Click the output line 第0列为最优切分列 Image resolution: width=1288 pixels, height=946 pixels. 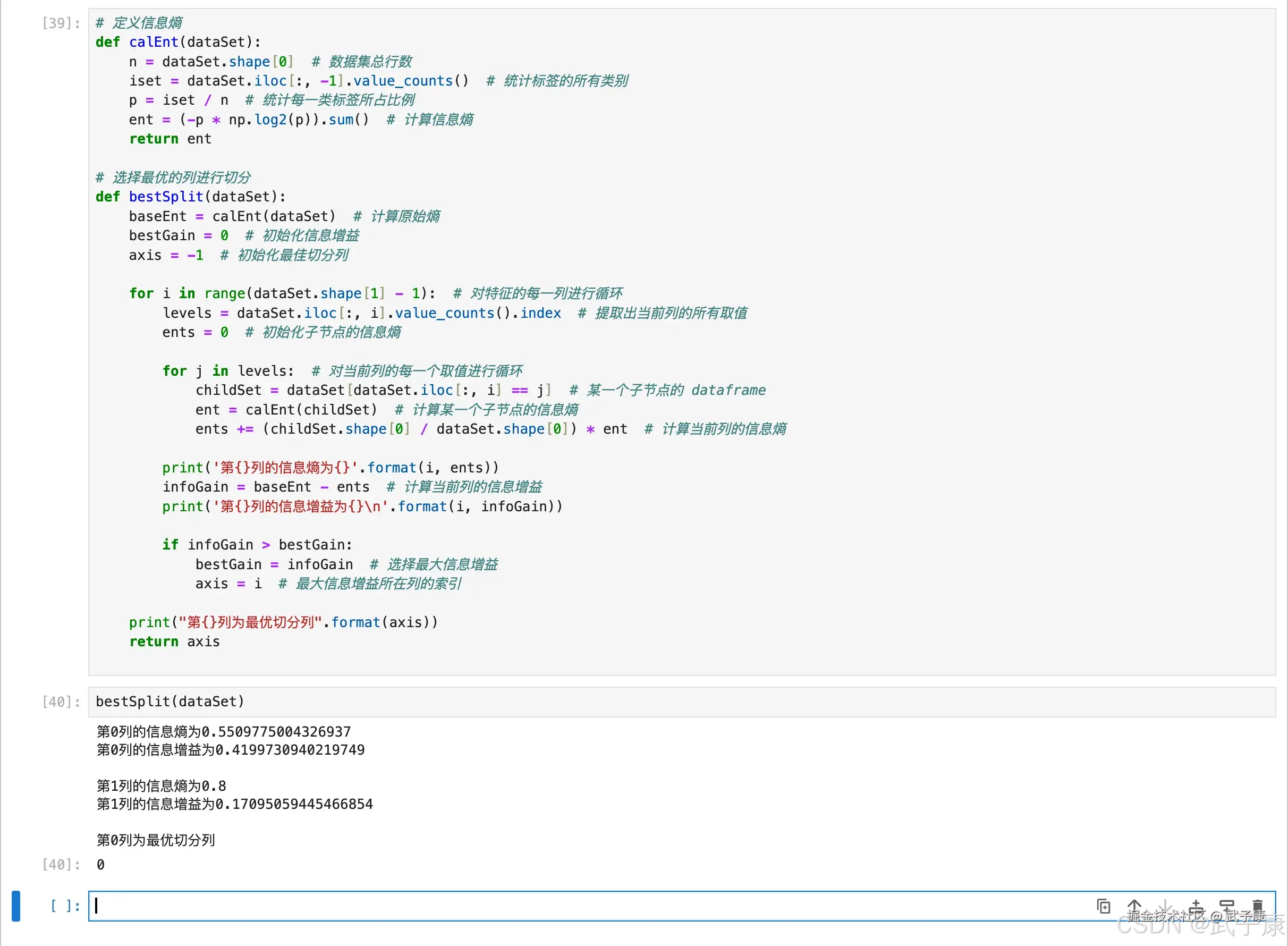[x=156, y=840]
